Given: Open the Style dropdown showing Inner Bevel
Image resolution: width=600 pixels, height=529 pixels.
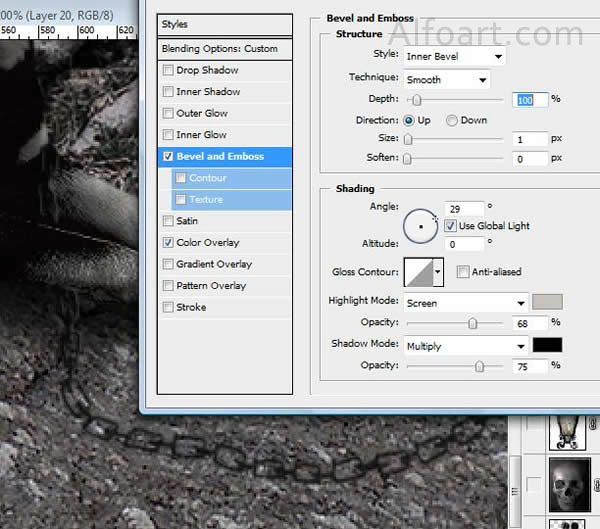Looking at the screenshot, I should pos(454,56).
